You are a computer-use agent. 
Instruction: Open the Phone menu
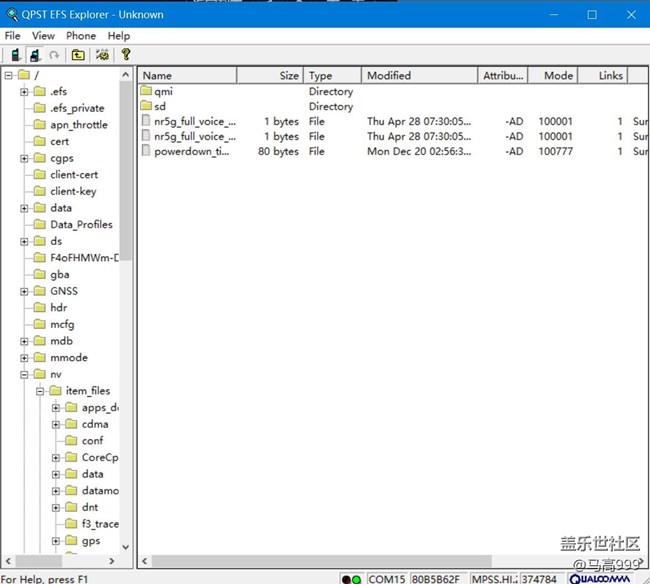[x=81, y=36]
